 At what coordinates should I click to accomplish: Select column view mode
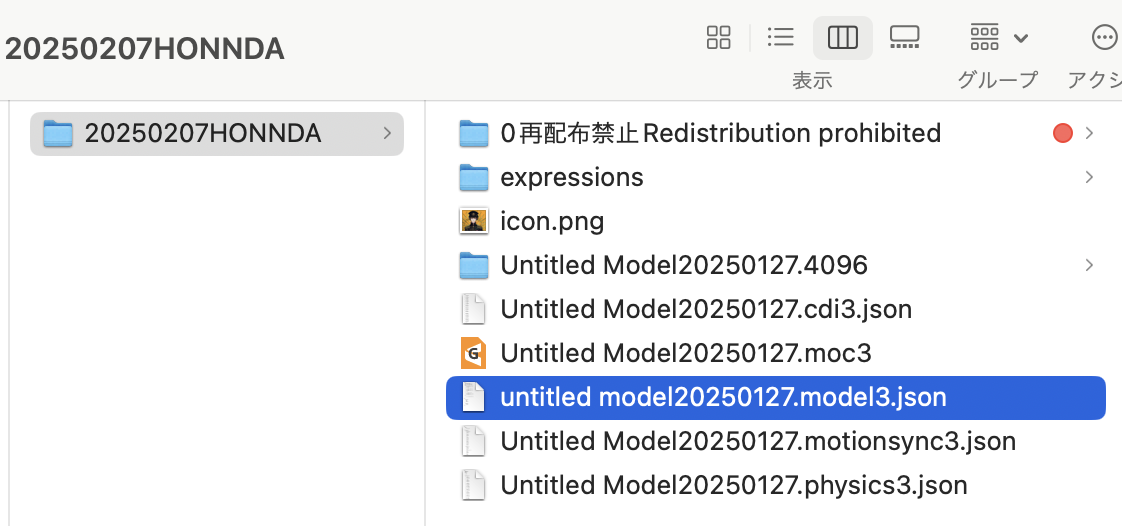pyautogui.click(x=842, y=37)
